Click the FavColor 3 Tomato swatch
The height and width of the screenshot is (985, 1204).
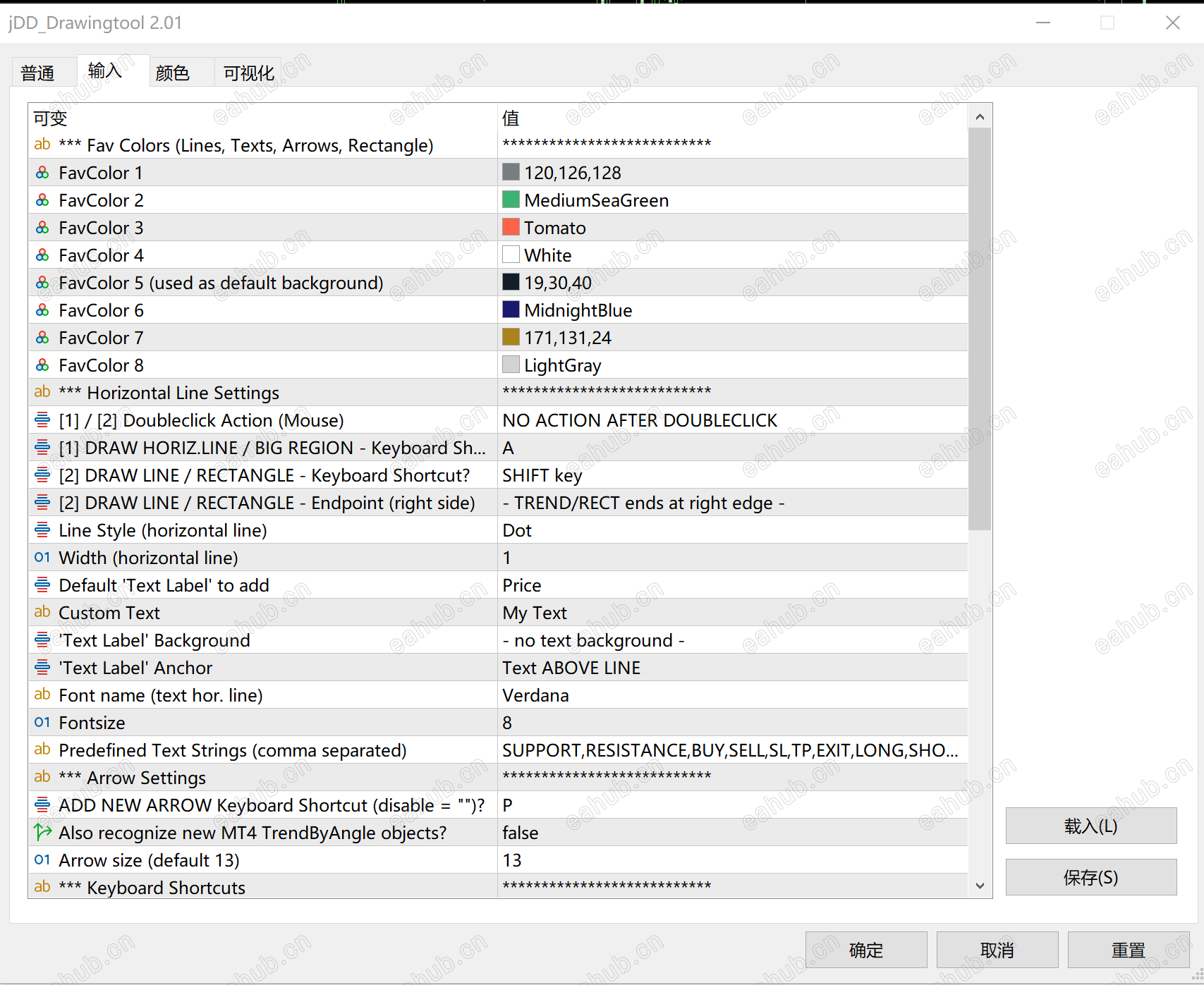coord(511,227)
